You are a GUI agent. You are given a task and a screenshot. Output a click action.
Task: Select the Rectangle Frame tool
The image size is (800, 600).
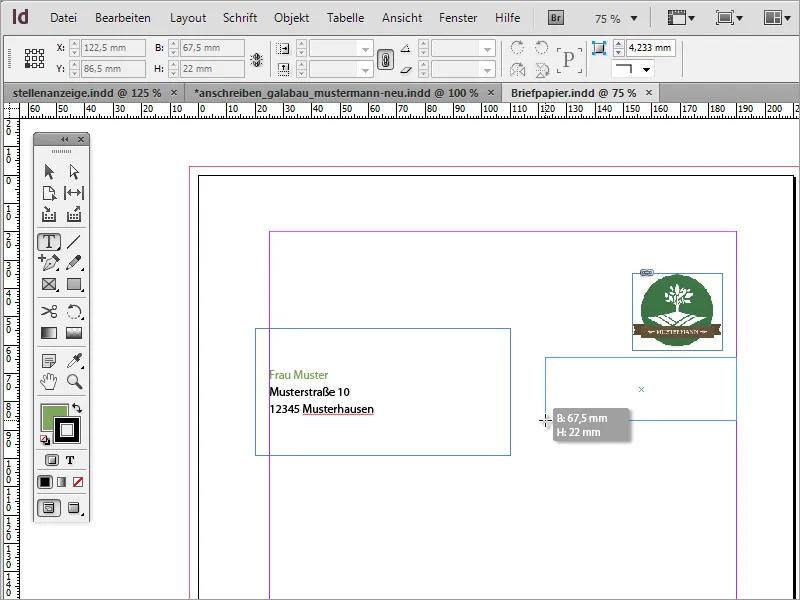pos(49,284)
